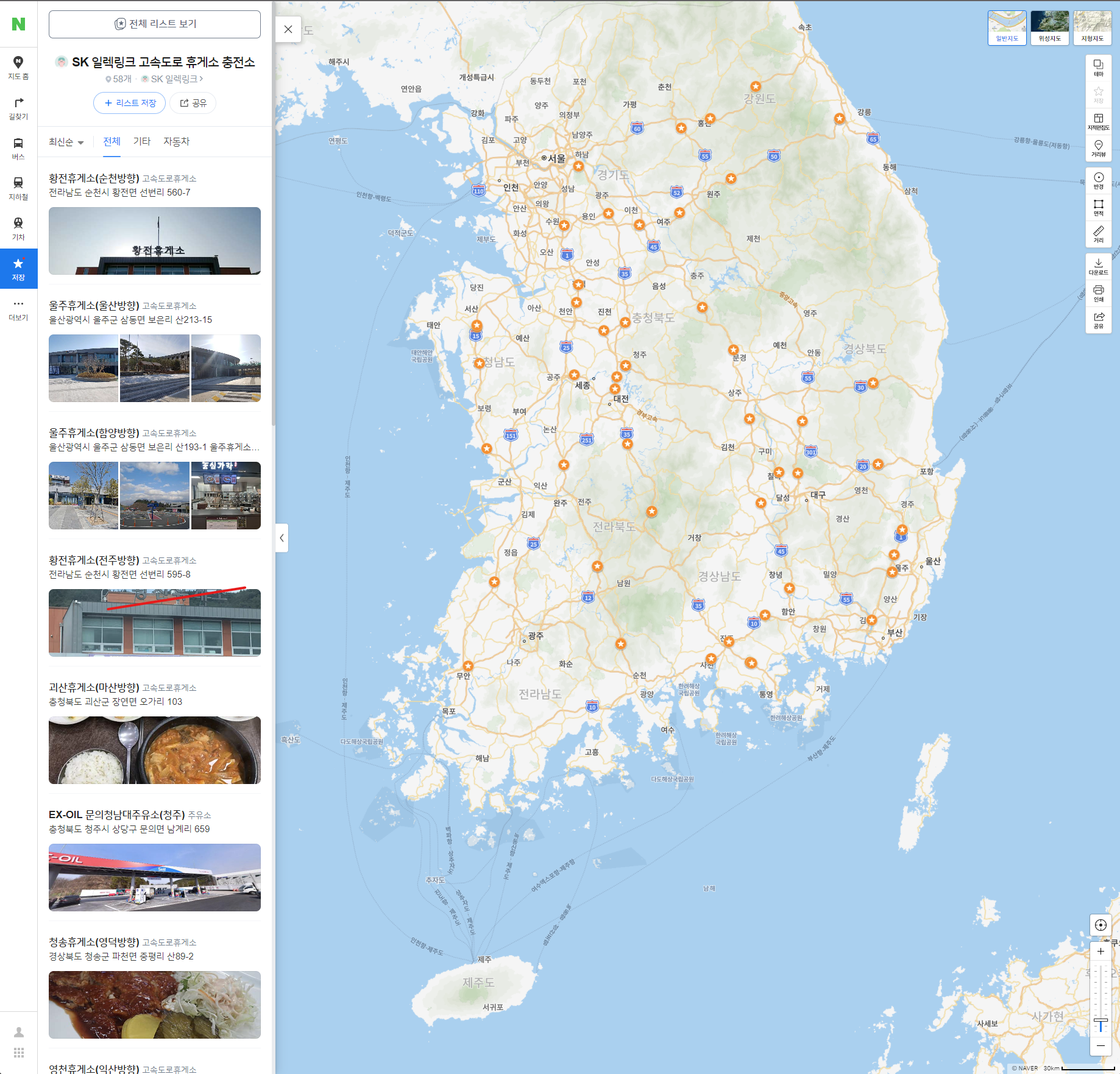Activate the 거리뷰 street view tool
This screenshot has height=1074, width=1120.
pyautogui.click(x=1098, y=148)
